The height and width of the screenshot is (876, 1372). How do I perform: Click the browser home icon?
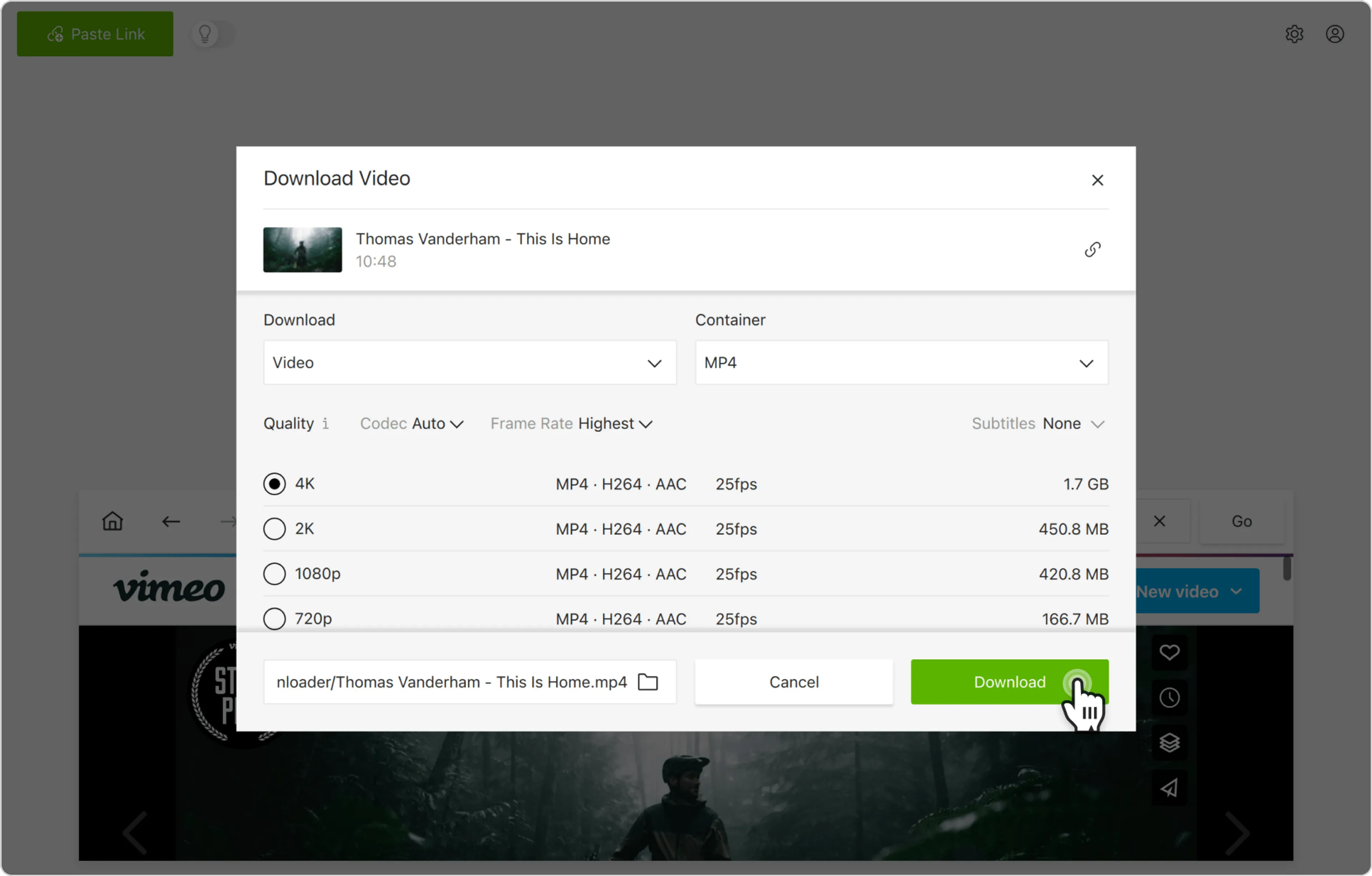(113, 521)
